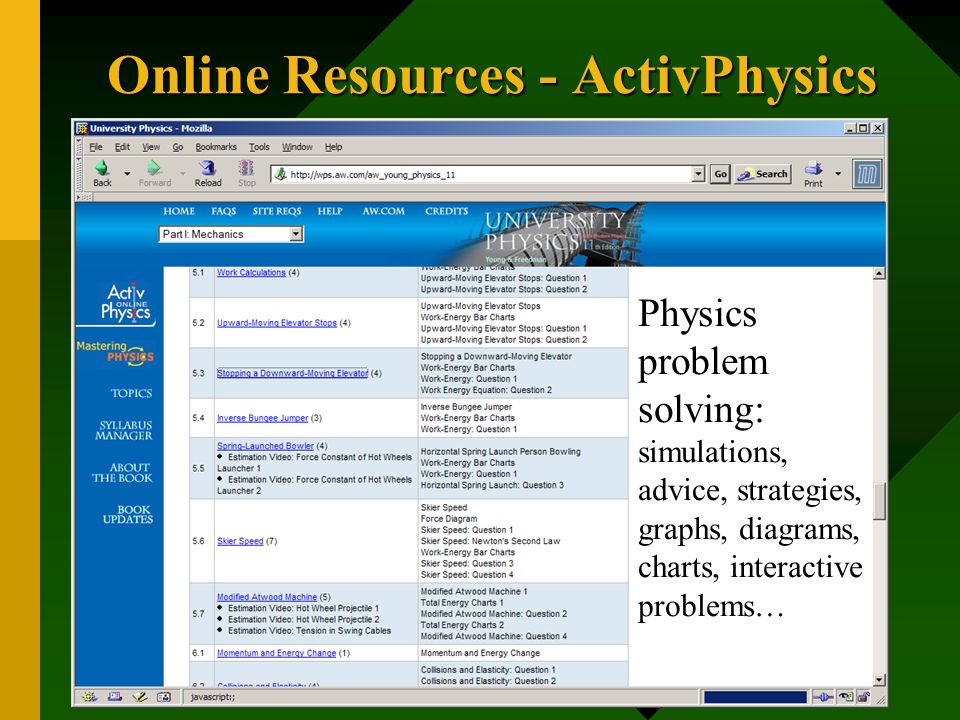
Task: Open the Inverse Bungee Jumper link
Action: 262,418
